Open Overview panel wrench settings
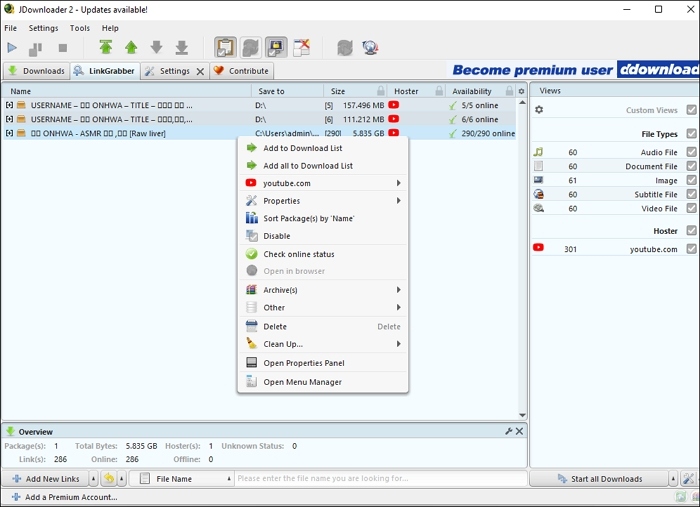This screenshot has width=700, height=507. pyautogui.click(x=508, y=431)
